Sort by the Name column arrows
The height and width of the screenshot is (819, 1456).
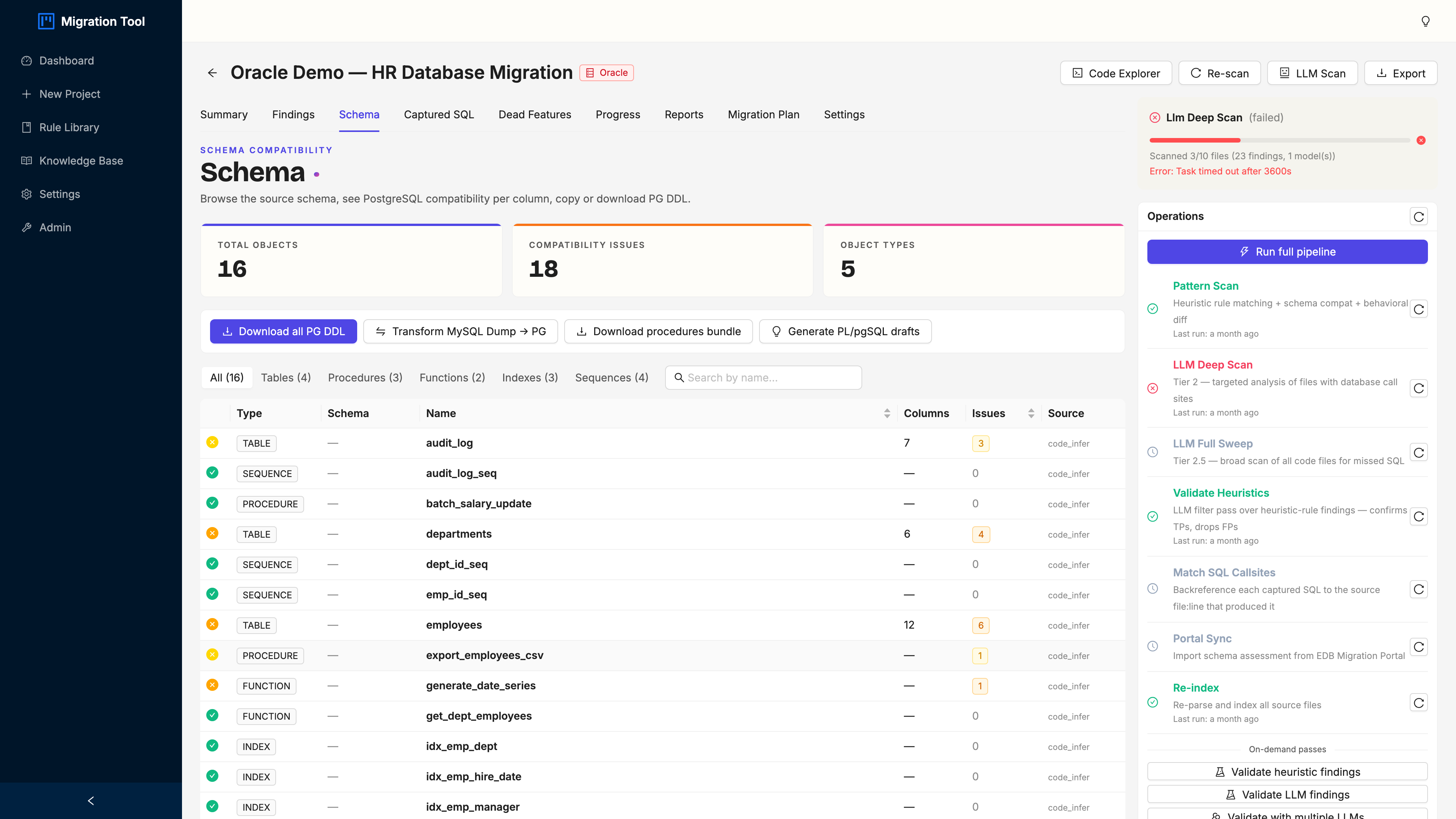887,413
